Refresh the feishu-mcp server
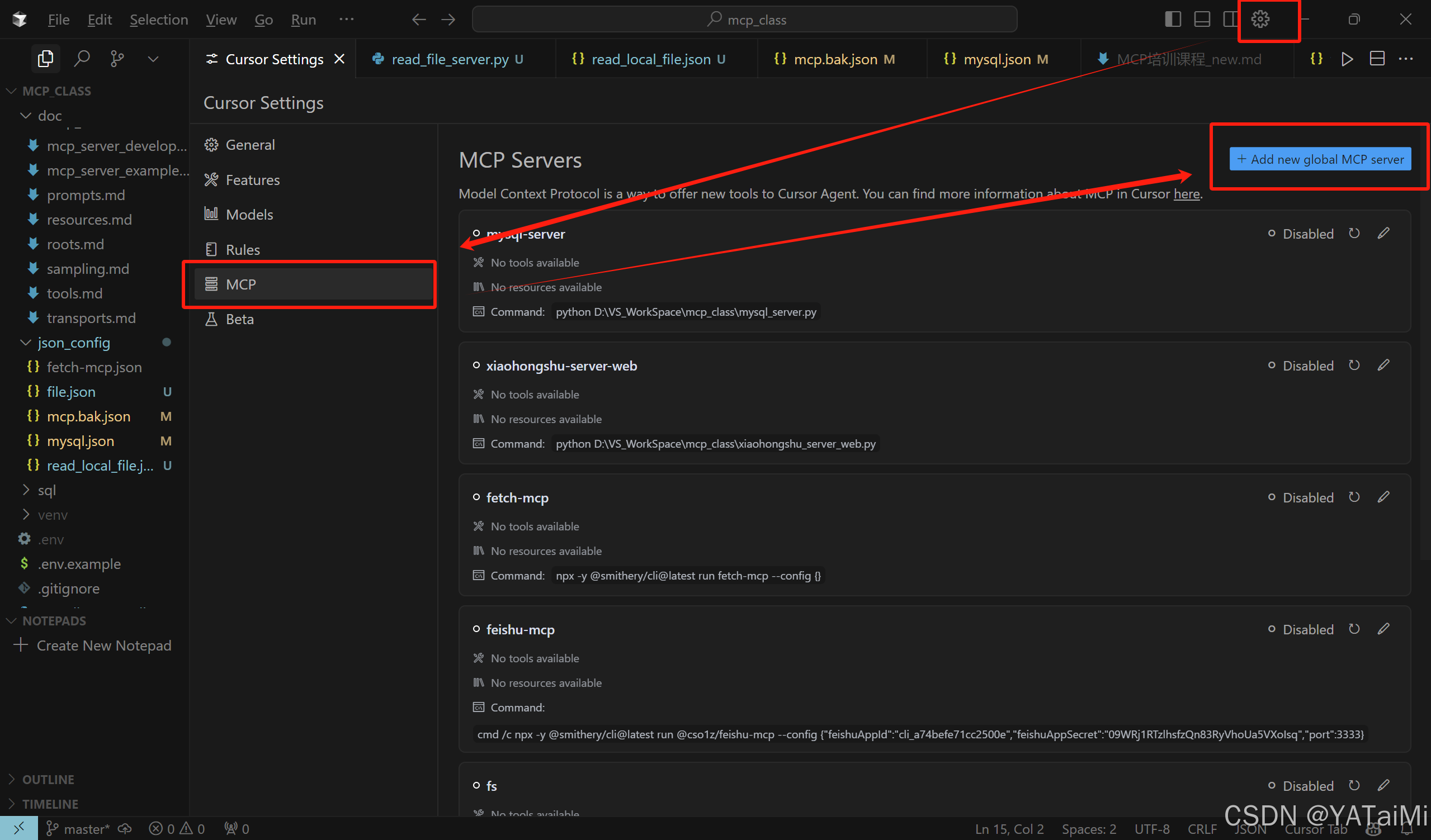 (1354, 629)
